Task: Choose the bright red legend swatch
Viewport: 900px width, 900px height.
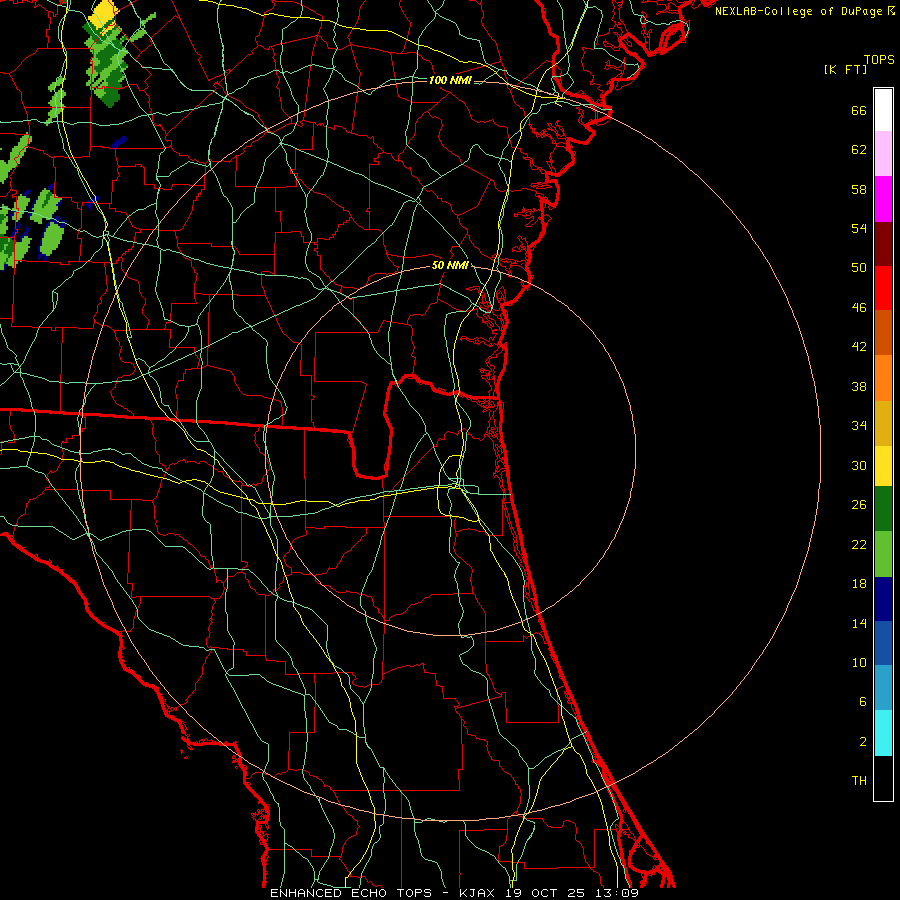Action: [x=883, y=288]
